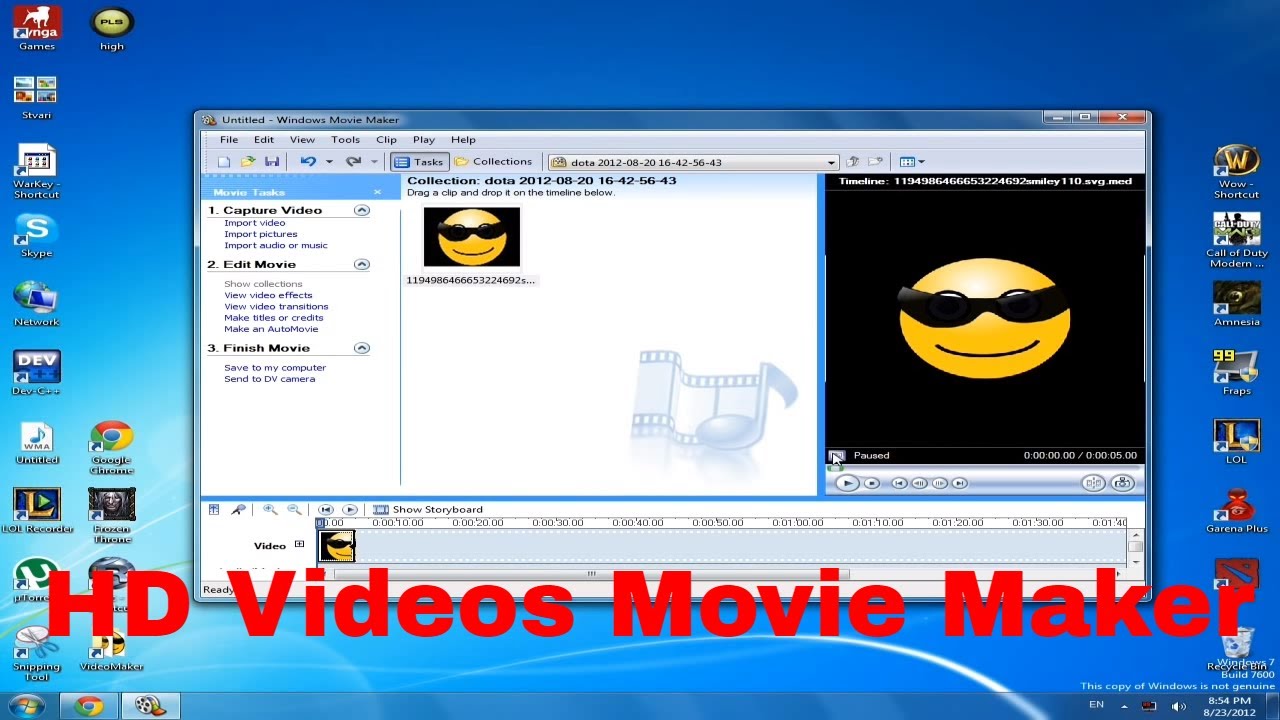Image resolution: width=1280 pixels, height=720 pixels.
Task: Open the Play menu
Action: click(x=424, y=140)
